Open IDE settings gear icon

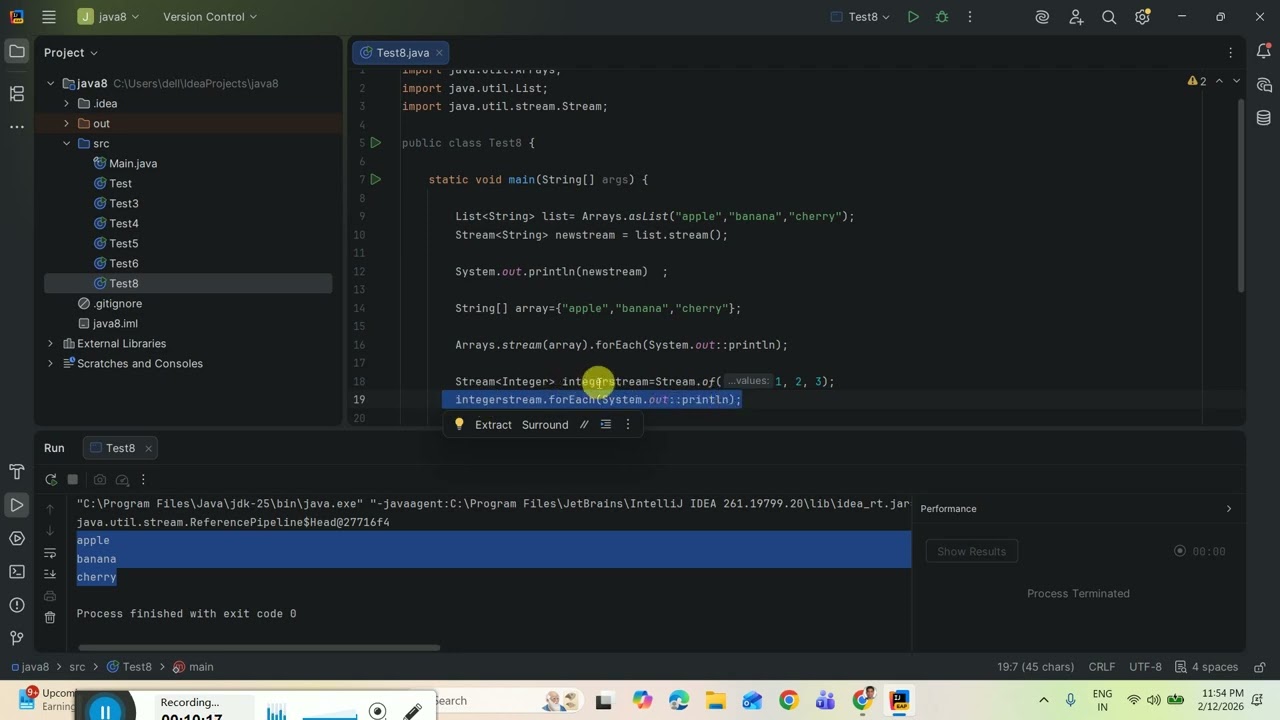1142,17
